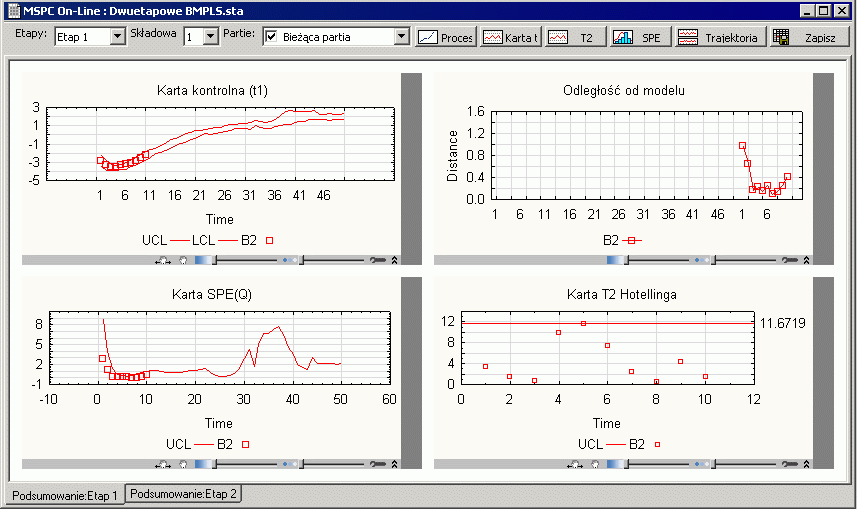The height and width of the screenshot is (509, 857).
Task: Click the Karta SPE(Q) chart title
Action: click(212, 294)
